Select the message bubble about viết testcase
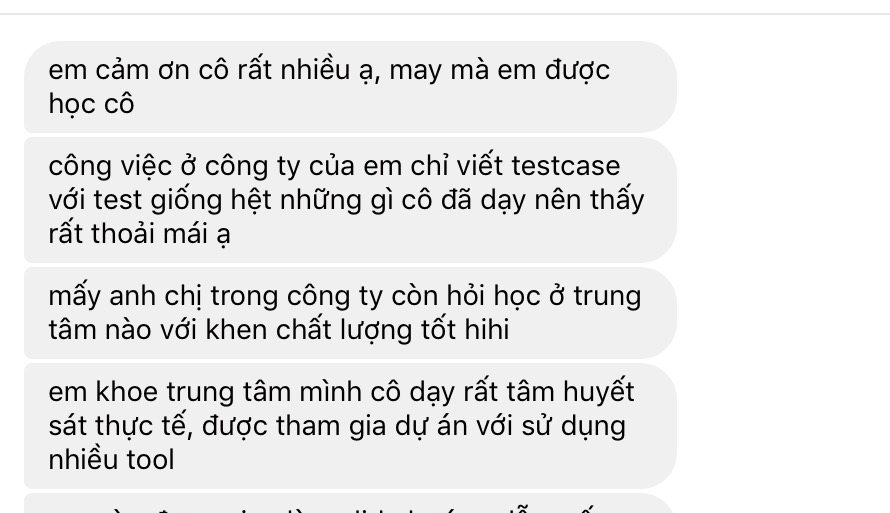The width and height of the screenshot is (890, 513). pos(350,200)
